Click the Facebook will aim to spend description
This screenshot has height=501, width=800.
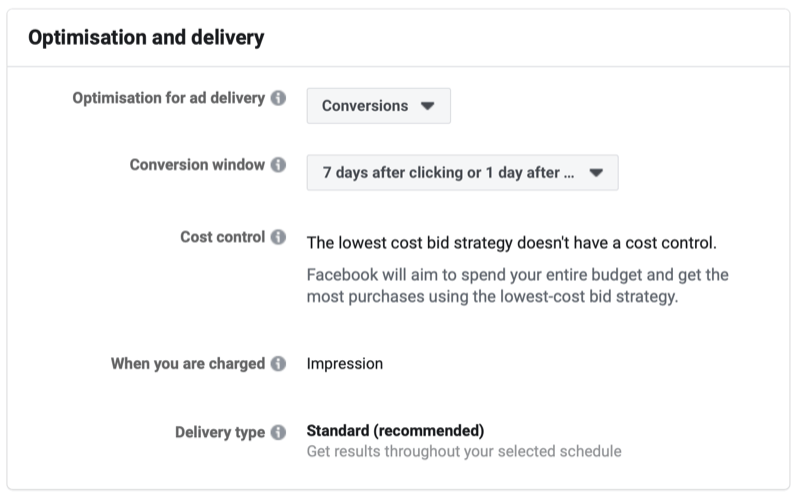517,286
